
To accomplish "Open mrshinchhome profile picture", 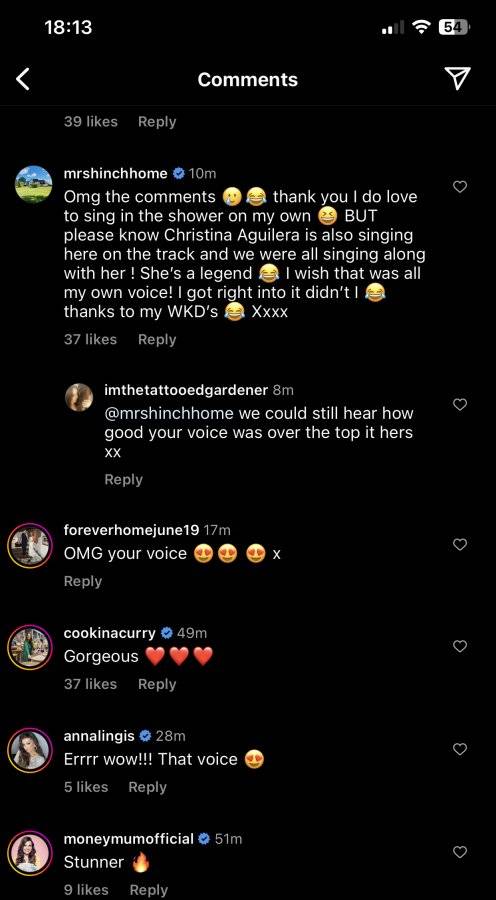I will 33,184.
